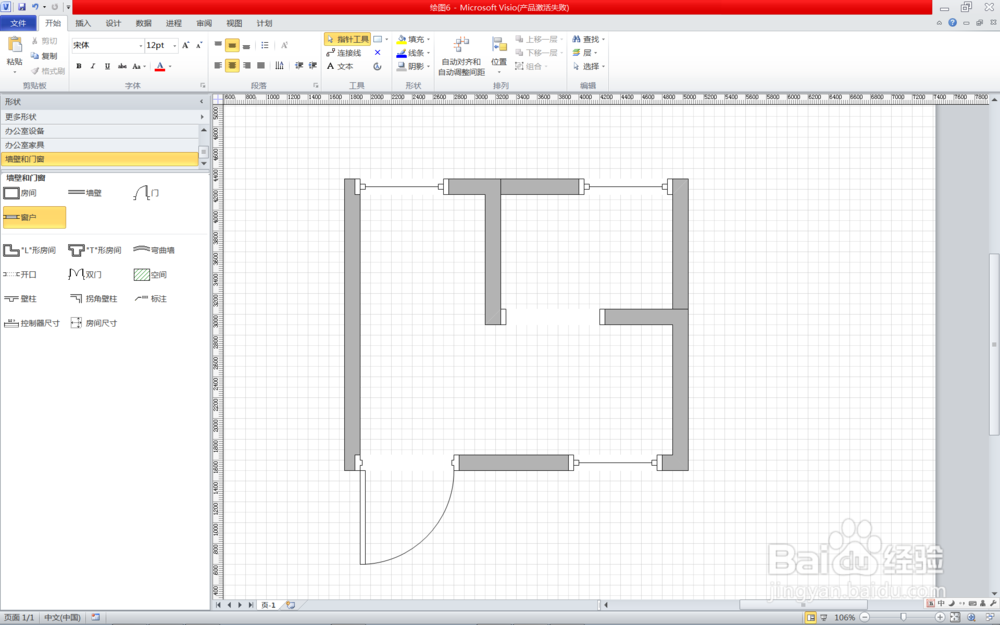This screenshot has height=625, width=1000.
Task: Pick the Space (空间) shape
Action: [x=151, y=274]
